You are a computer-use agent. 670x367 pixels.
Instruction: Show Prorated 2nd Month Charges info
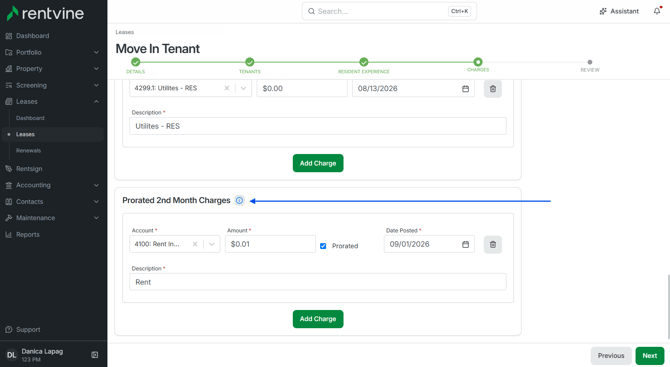coord(239,200)
